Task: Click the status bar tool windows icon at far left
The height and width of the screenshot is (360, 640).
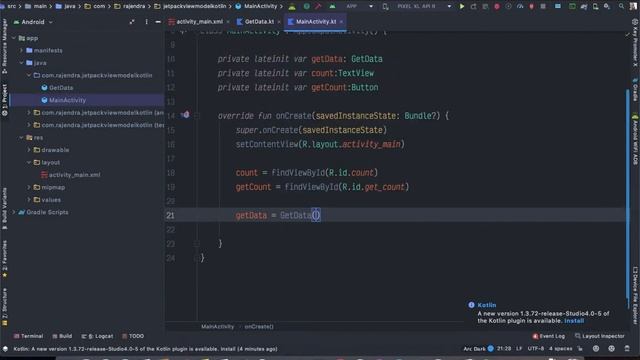Action: tap(5, 349)
